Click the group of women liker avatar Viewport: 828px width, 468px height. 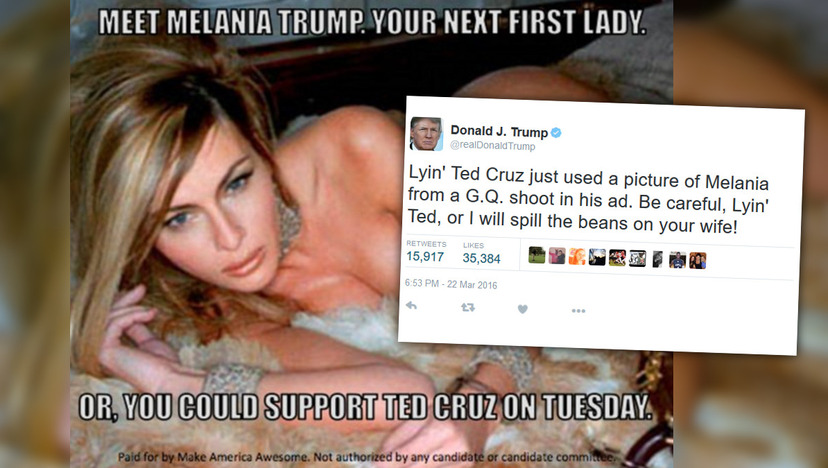698,260
